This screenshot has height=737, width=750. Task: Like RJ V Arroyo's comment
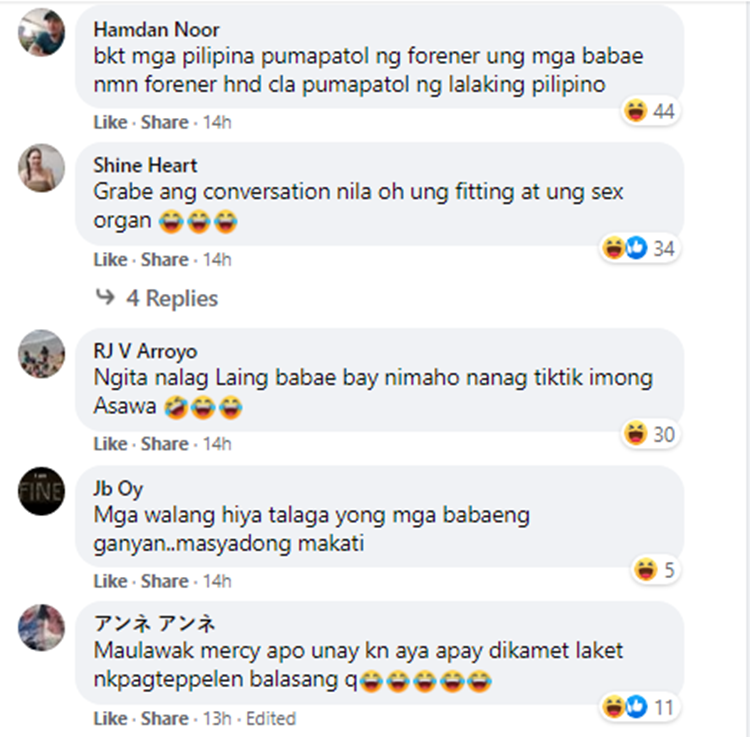[110, 444]
